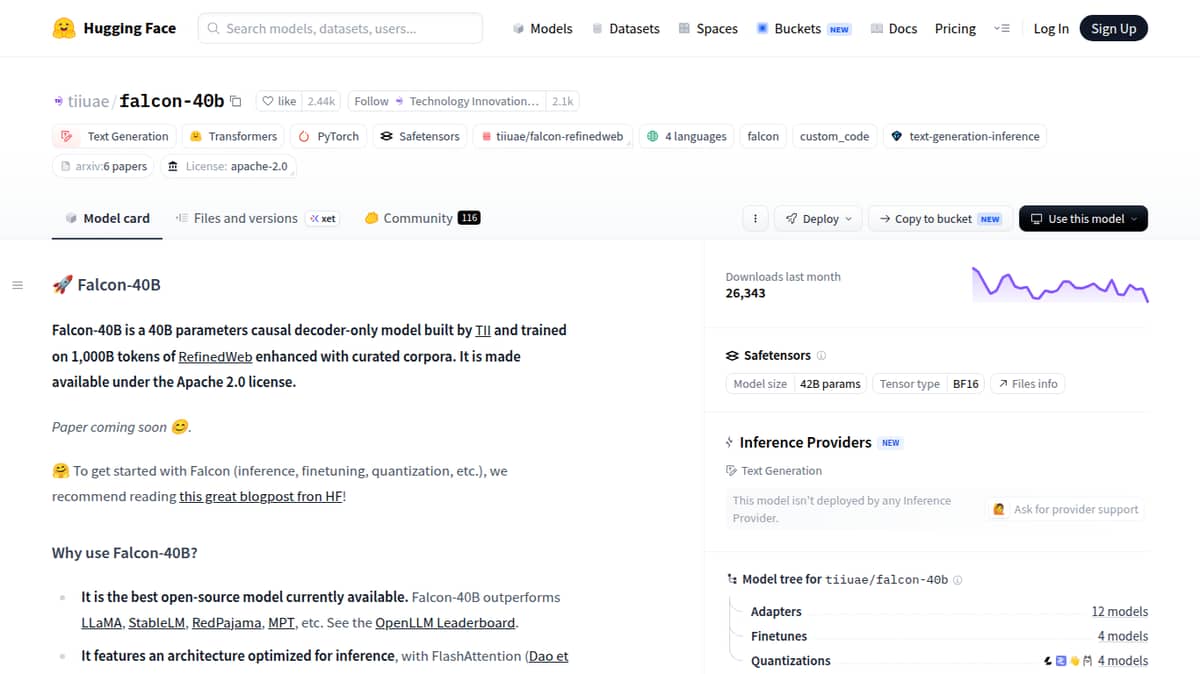Open the Docs nav item
The image size is (1200, 674).
[x=893, y=29]
